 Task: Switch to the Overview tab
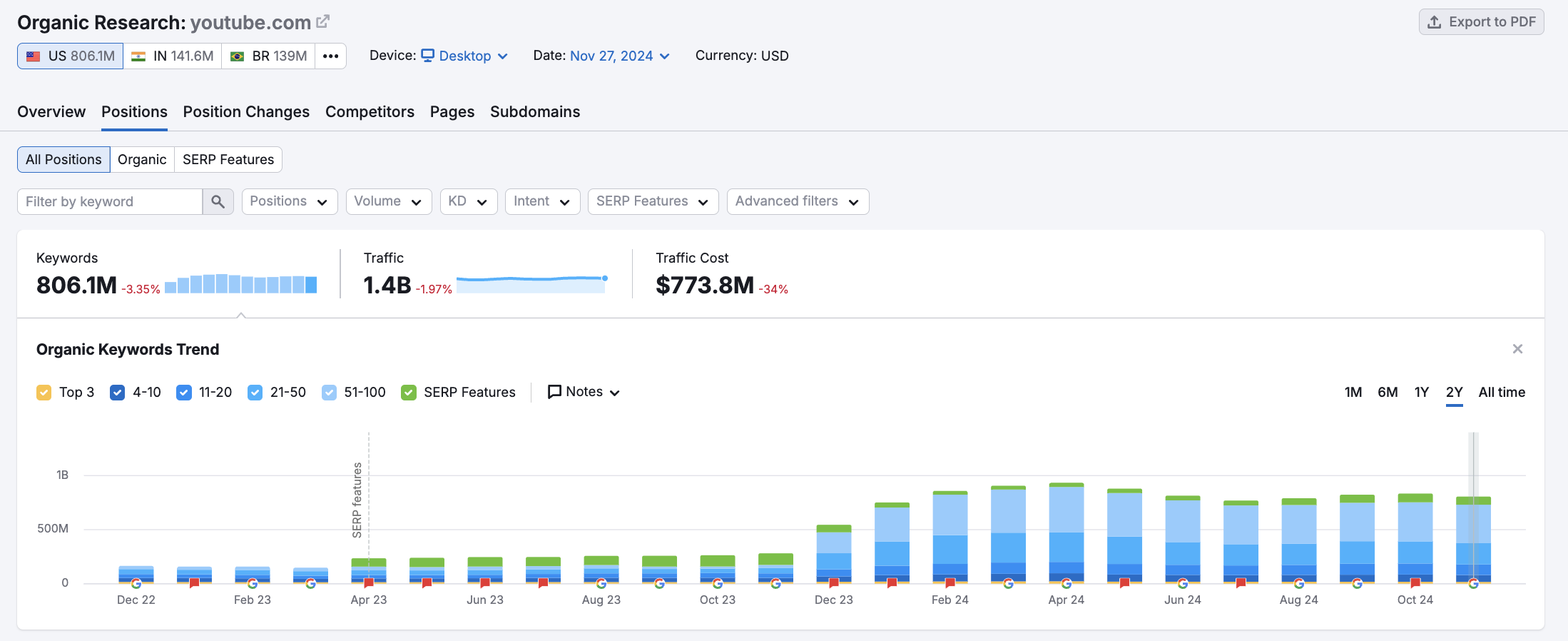click(51, 112)
